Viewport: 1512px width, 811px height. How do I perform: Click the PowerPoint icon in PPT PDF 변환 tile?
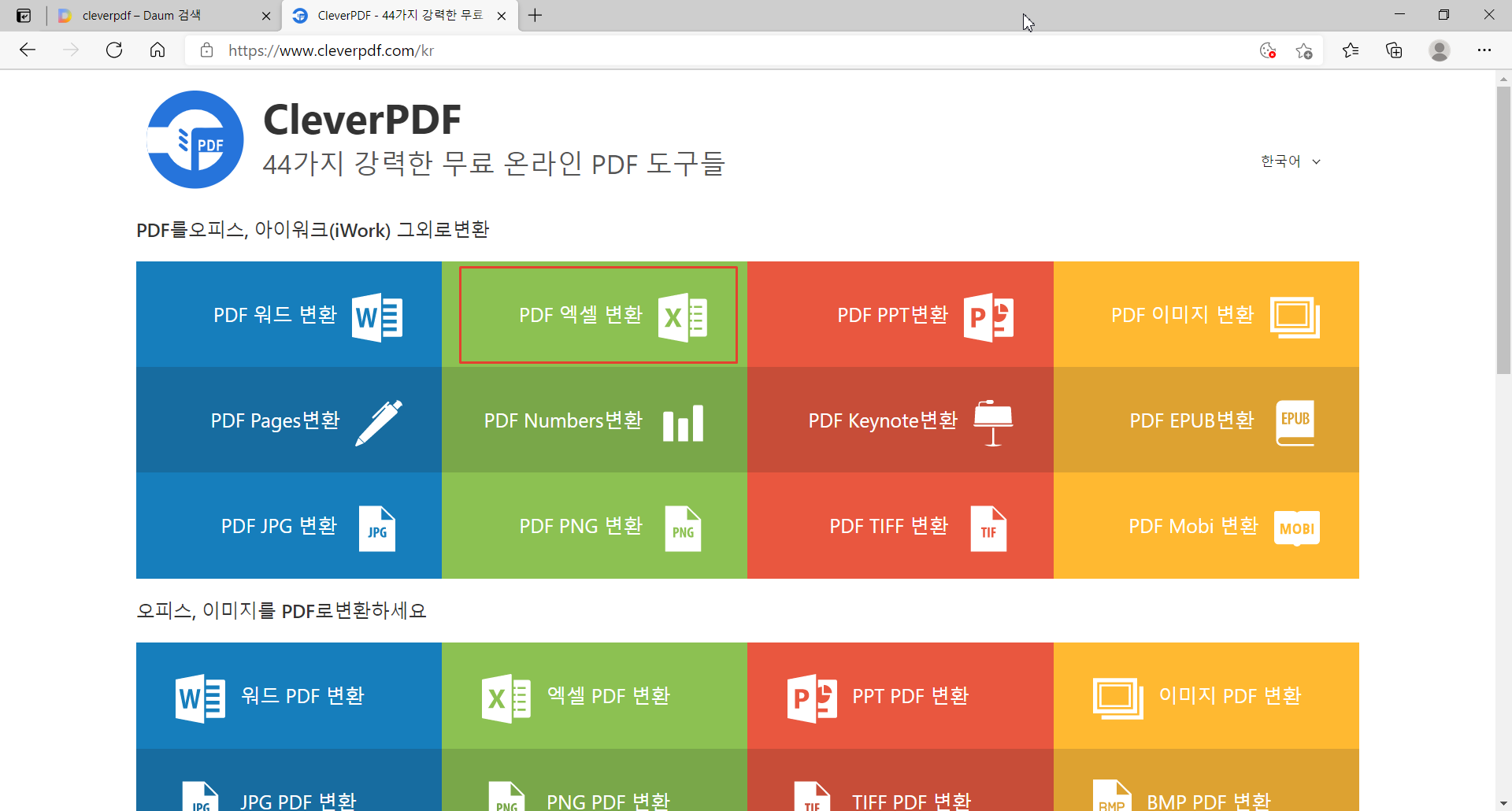(x=812, y=698)
